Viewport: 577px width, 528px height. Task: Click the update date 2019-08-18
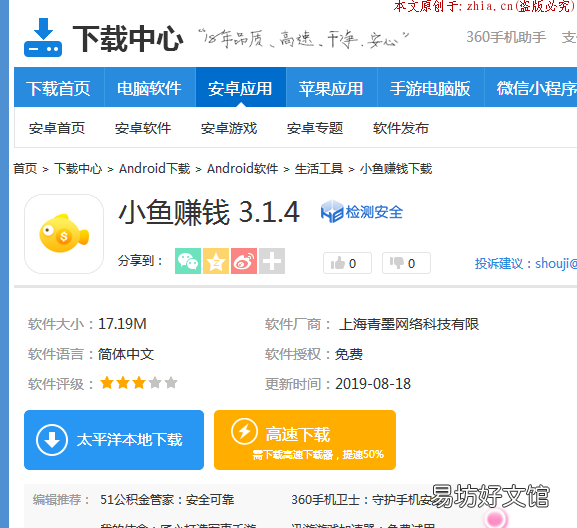373,384
